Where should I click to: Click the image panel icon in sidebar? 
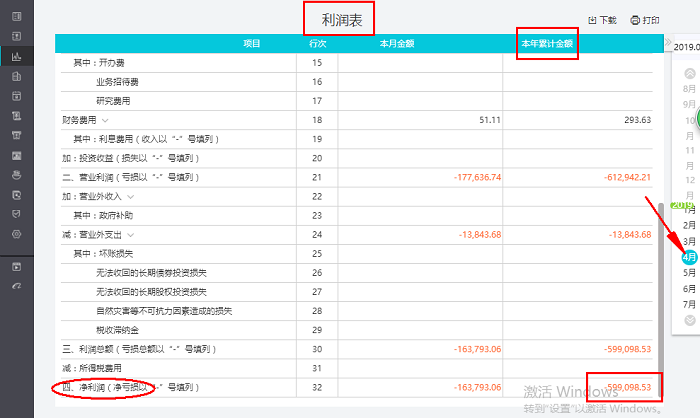coord(17,155)
